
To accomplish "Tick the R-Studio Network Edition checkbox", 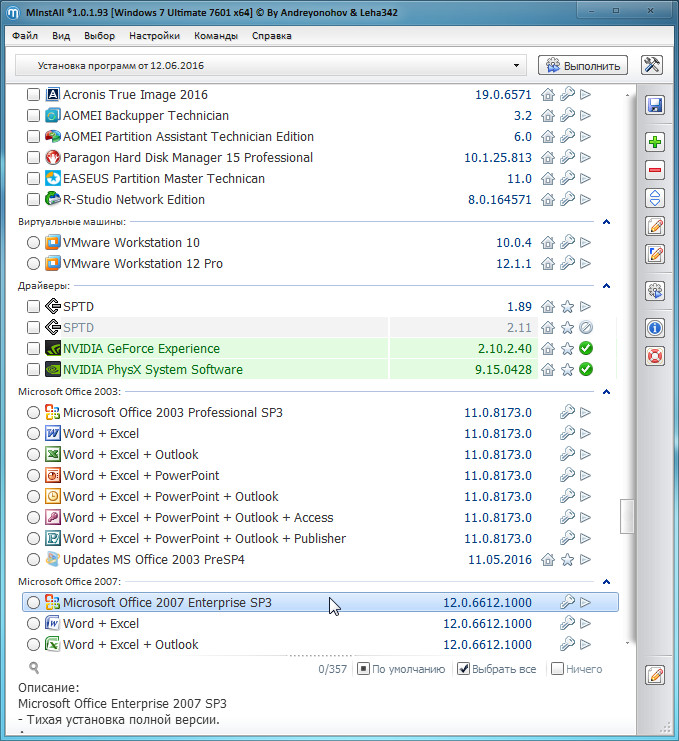I will point(33,199).
